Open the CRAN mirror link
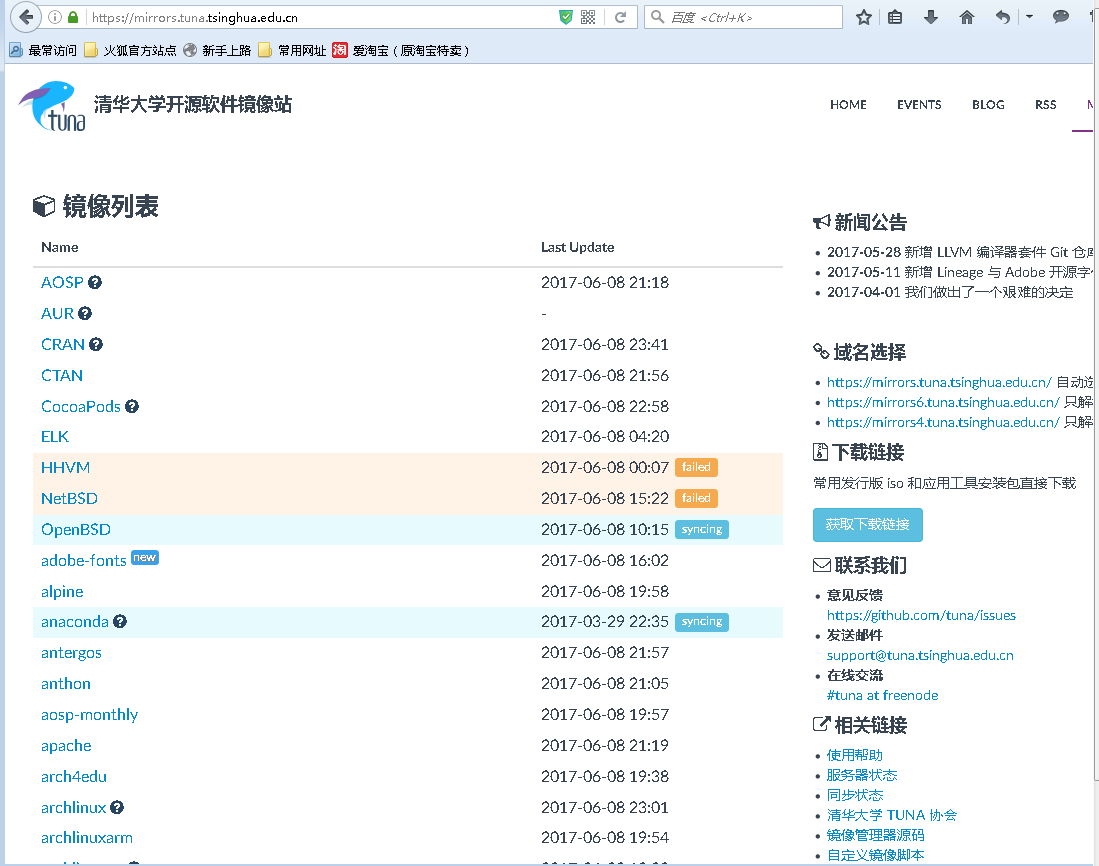This screenshot has height=866, width=1099. tap(62, 344)
